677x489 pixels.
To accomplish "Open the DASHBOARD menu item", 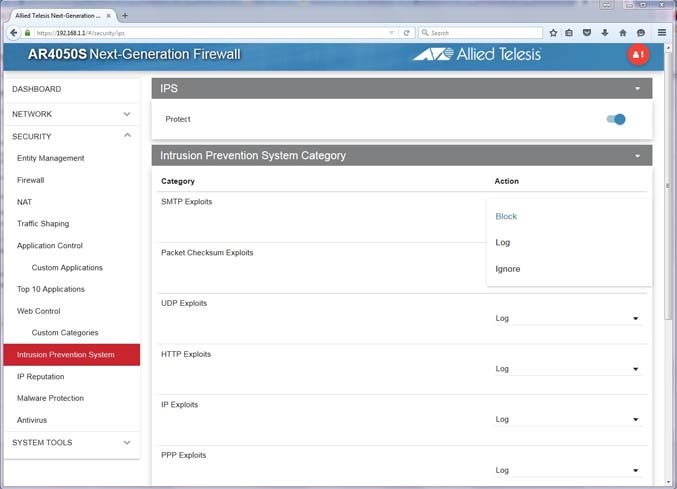I will [x=37, y=89].
